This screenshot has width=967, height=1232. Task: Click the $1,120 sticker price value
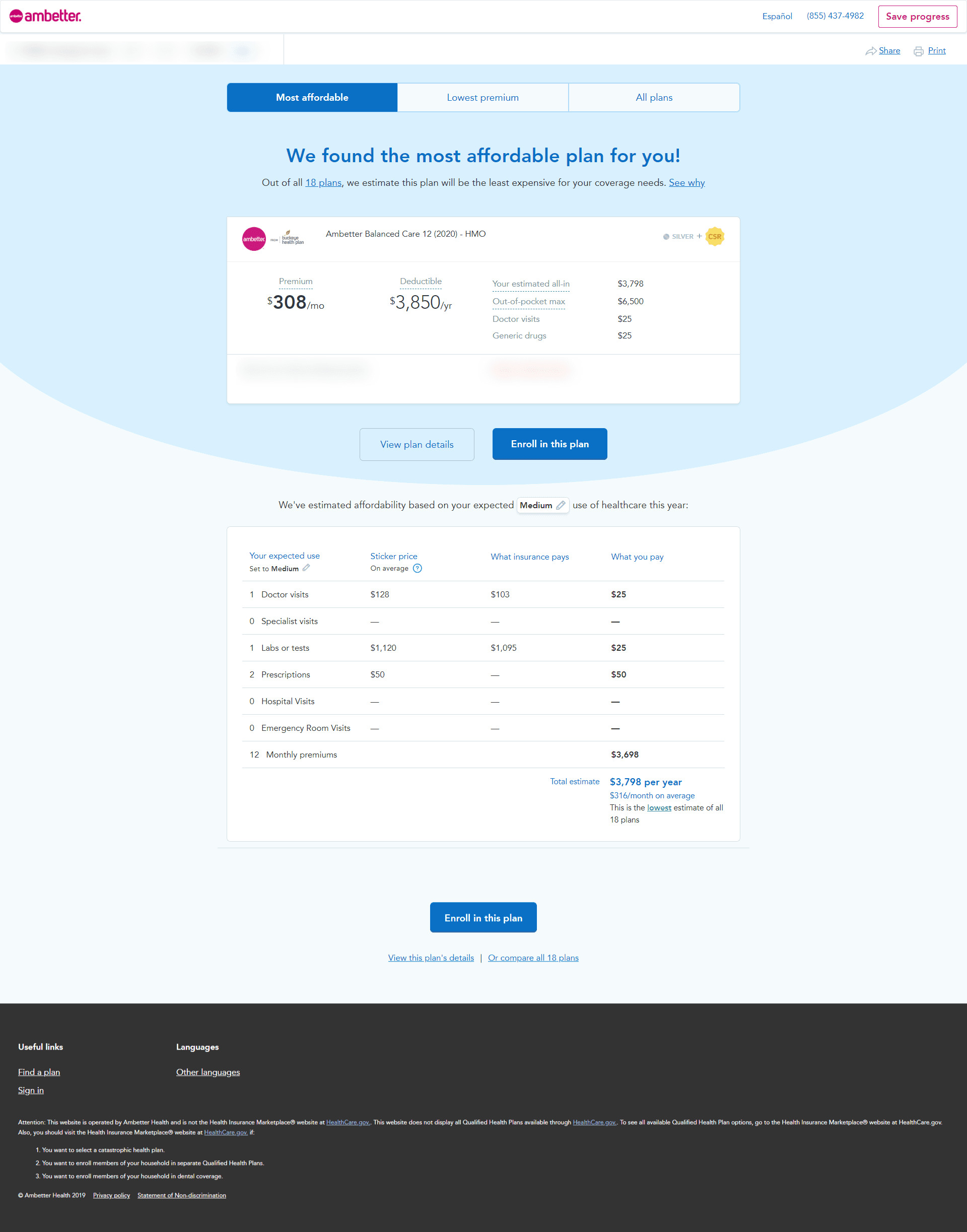tap(383, 648)
